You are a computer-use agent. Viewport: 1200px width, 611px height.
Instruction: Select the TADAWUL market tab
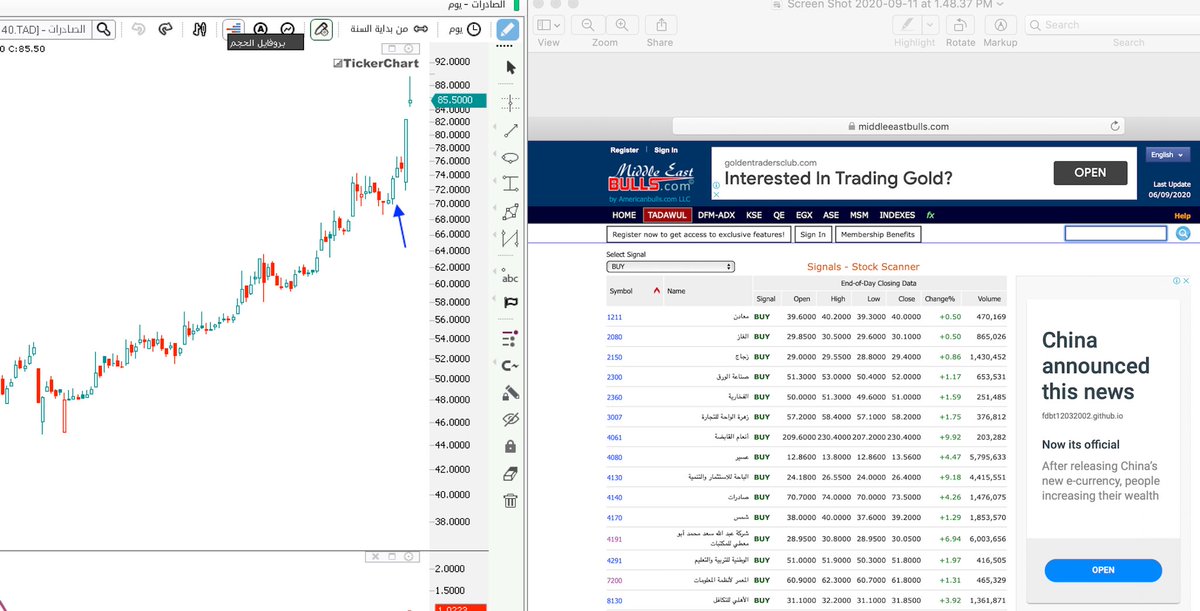click(x=668, y=215)
